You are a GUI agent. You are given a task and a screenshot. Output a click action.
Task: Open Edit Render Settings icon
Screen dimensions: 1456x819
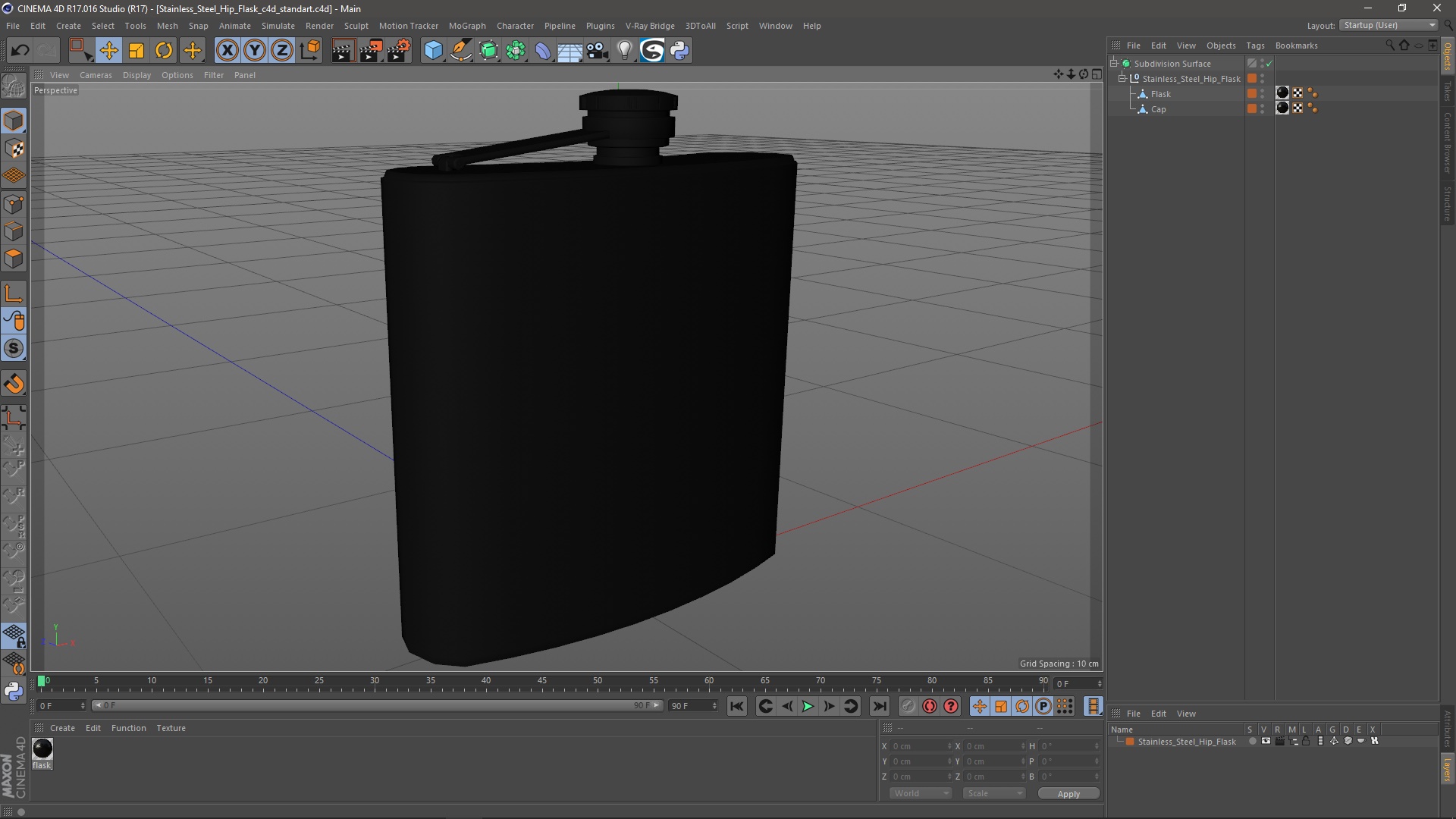pyautogui.click(x=398, y=51)
